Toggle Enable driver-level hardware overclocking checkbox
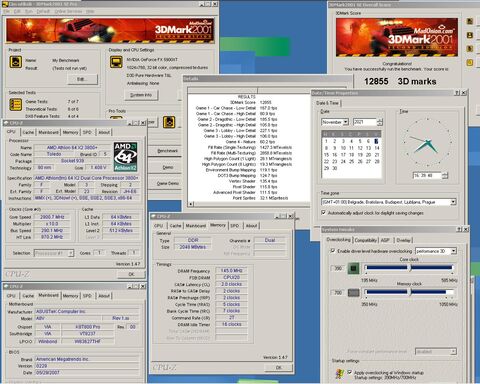Screen dimensions: 480x384 coord(333,250)
